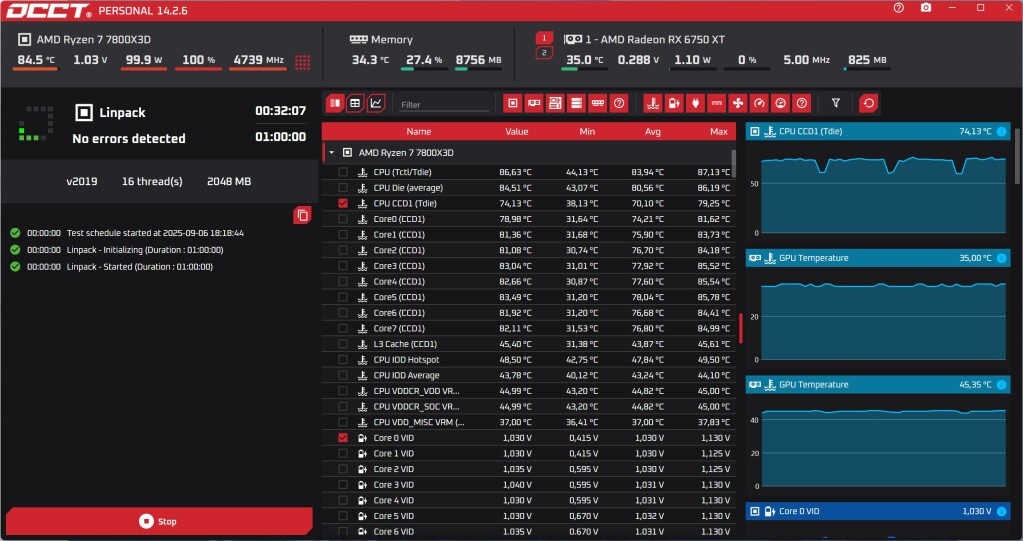Switch to graph-only monitoring view
1023x541 pixels.
376,103
